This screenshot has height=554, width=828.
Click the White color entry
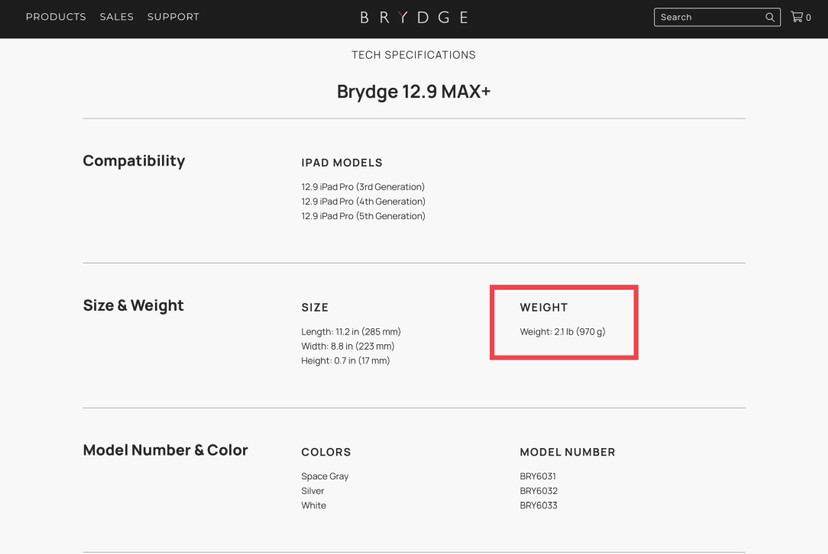[314, 506]
